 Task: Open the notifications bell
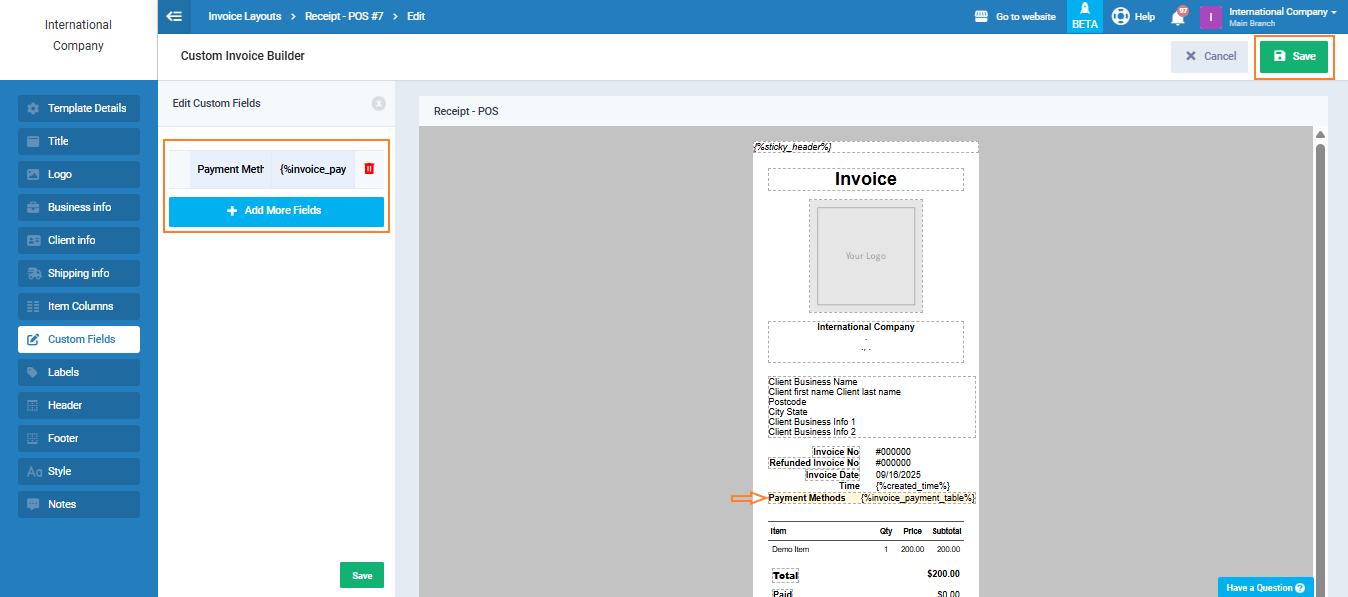1178,17
